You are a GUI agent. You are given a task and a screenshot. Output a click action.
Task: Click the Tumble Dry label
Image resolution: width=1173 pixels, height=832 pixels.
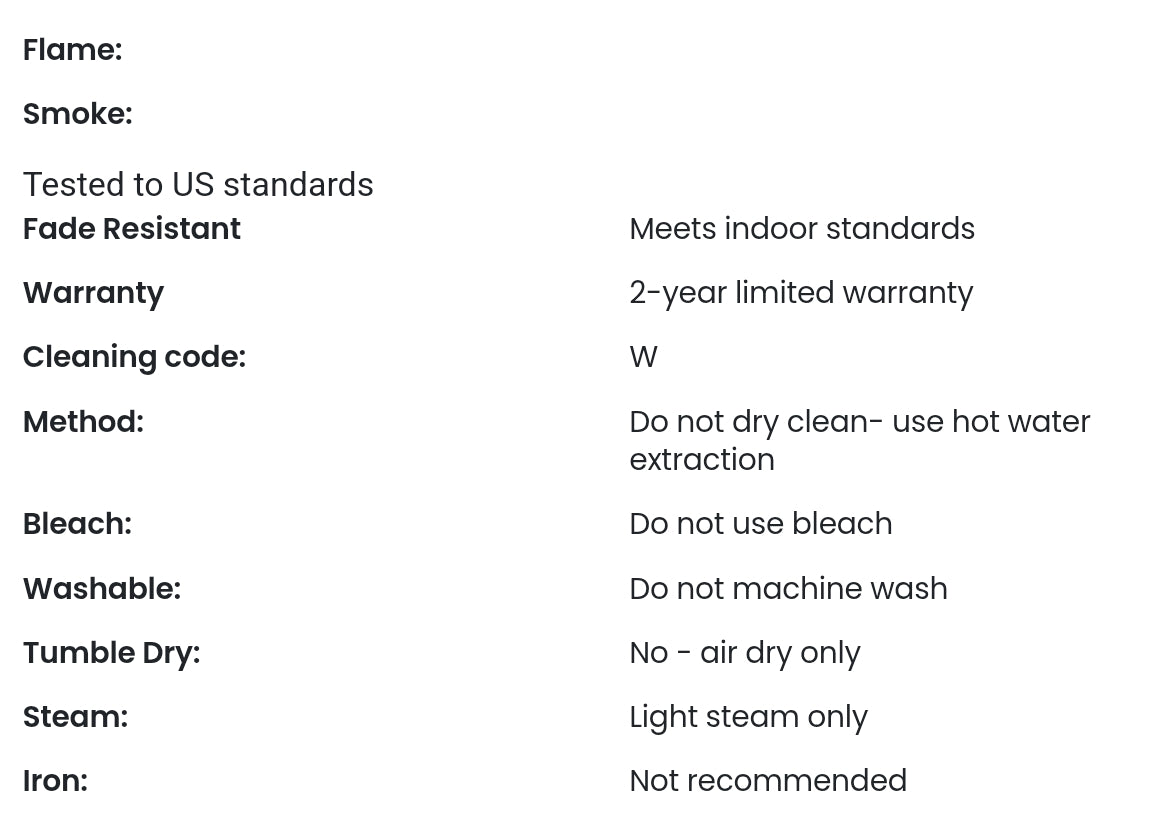111,653
